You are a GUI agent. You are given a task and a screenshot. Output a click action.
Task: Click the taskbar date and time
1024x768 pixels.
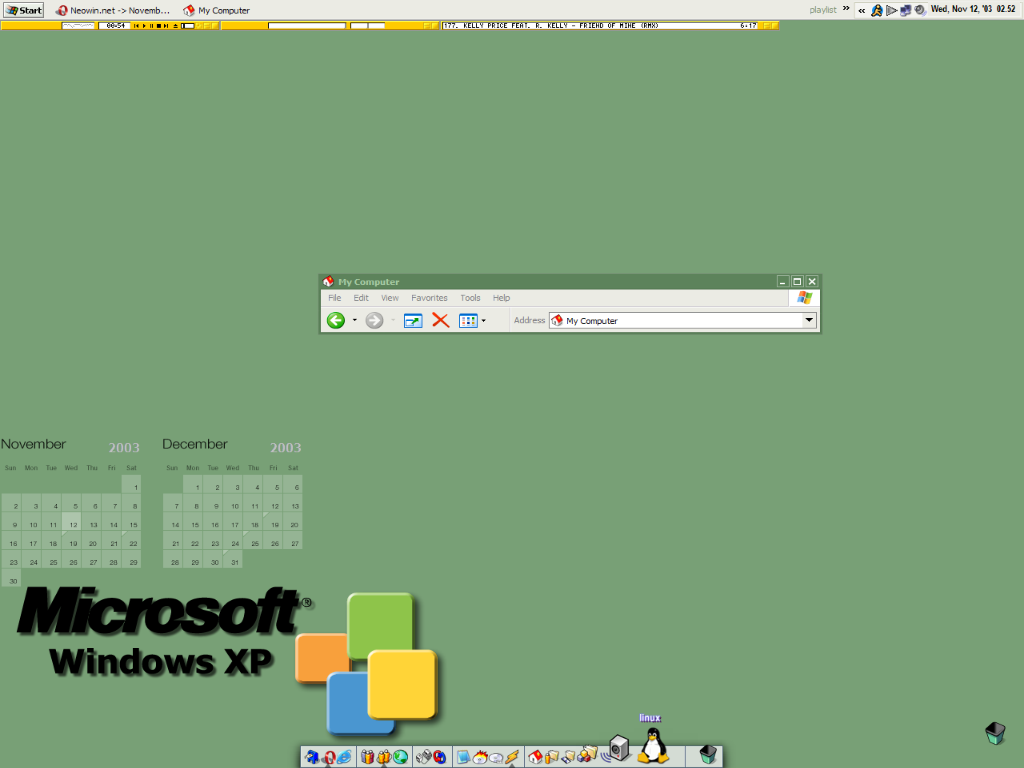click(x=972, y=9)
